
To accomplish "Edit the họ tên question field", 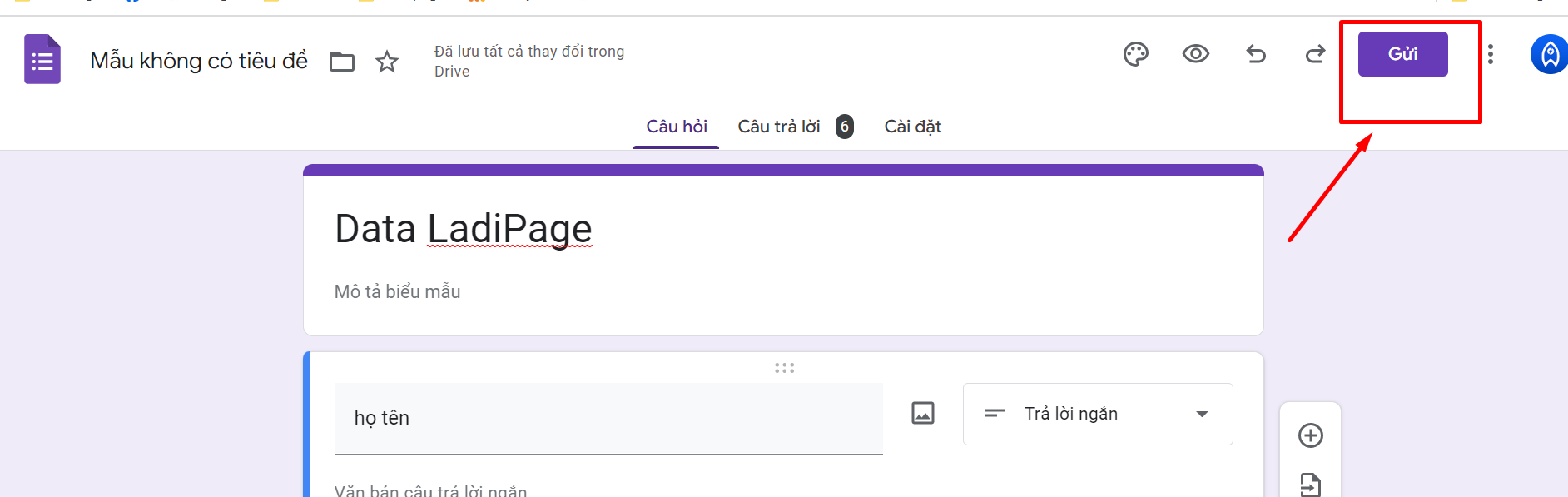I will click(608, 418).
